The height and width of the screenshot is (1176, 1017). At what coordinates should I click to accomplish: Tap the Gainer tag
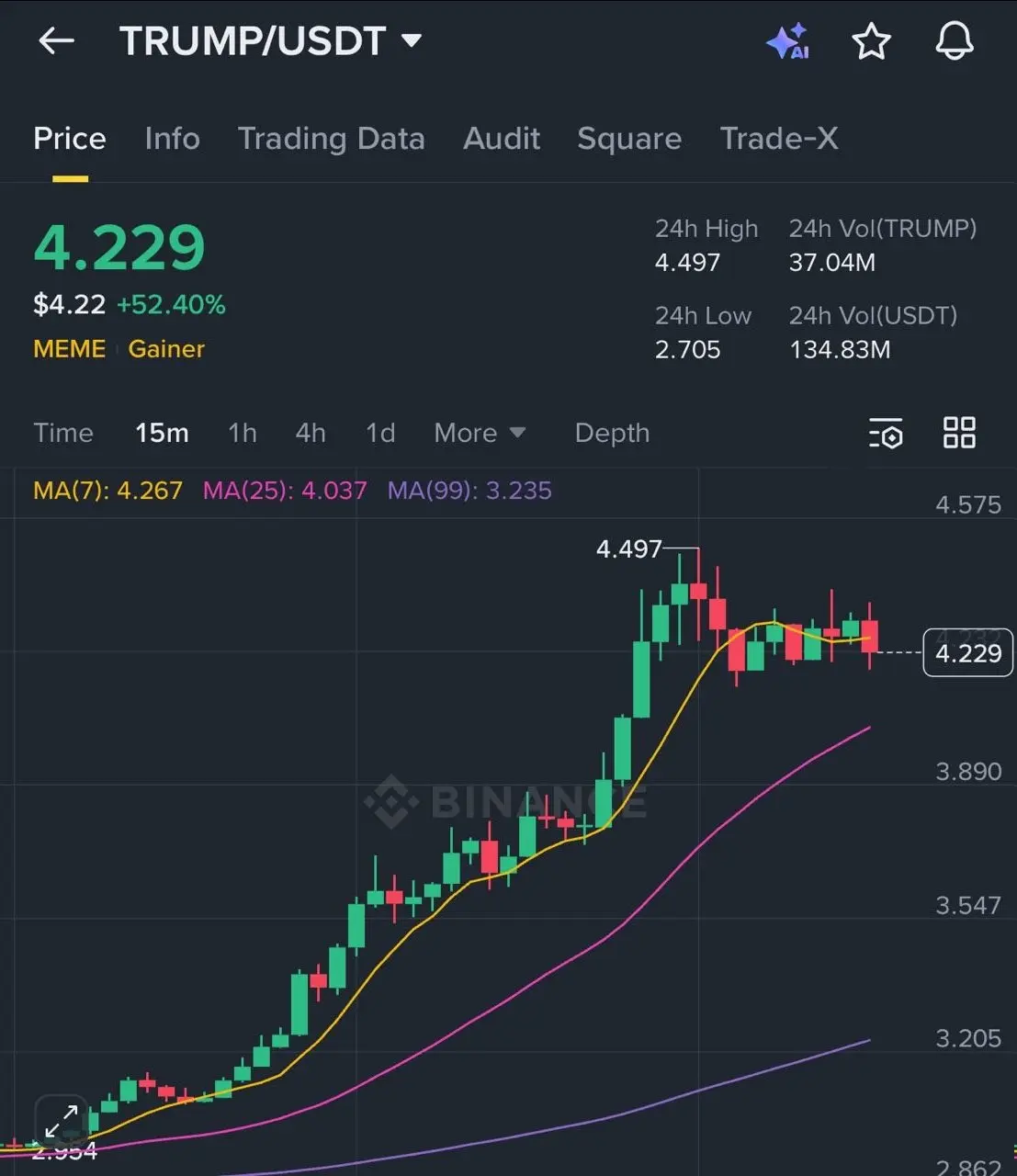[x=166, y=349]
